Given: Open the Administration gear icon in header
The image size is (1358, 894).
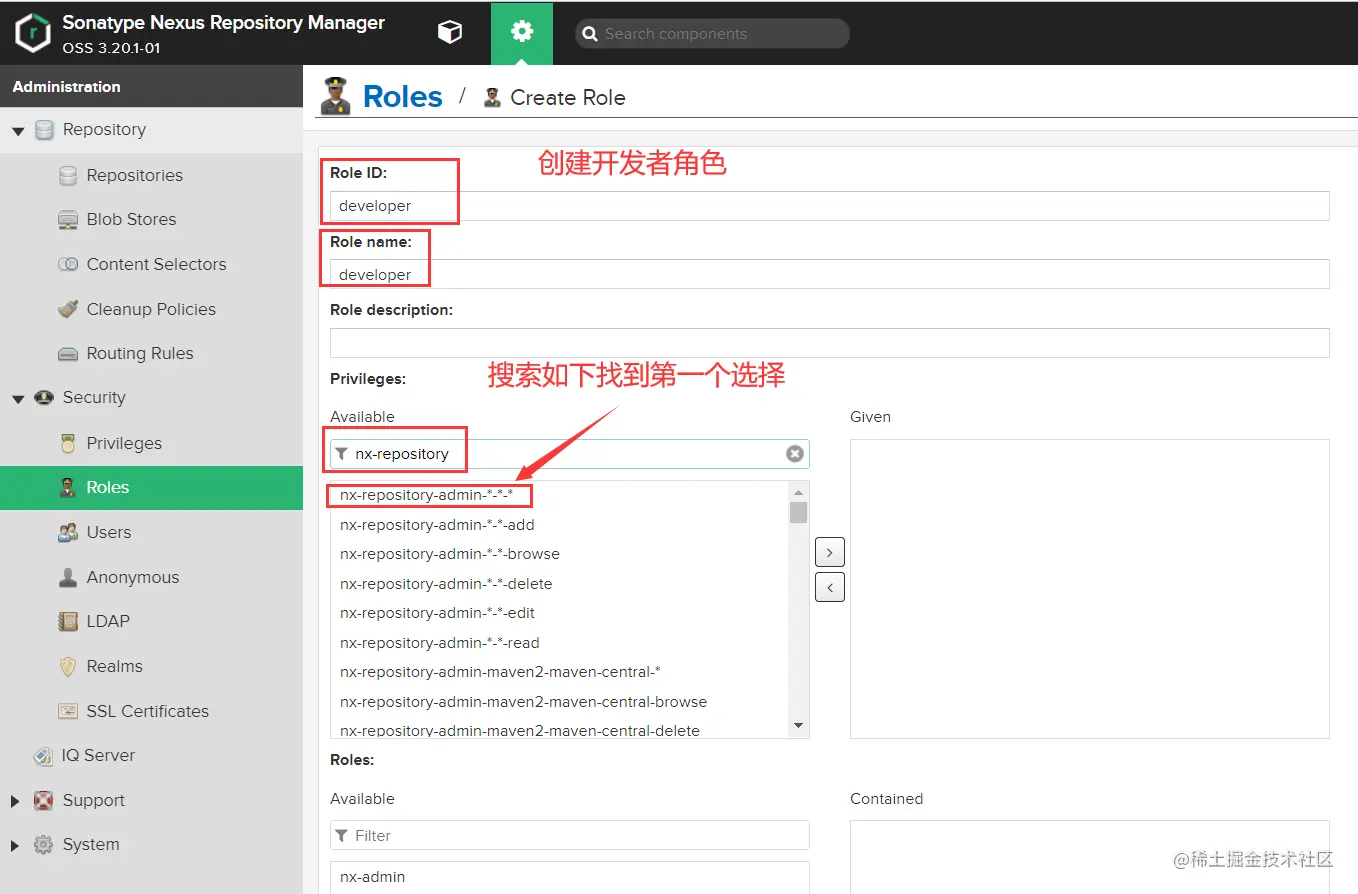Looking at the screenshot, I should 522,32.
